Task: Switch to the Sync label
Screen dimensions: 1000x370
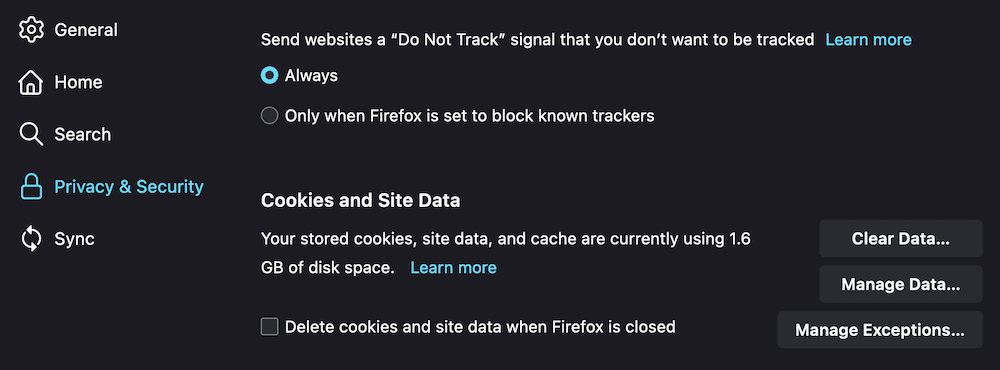Action: (x=75, y=239)
